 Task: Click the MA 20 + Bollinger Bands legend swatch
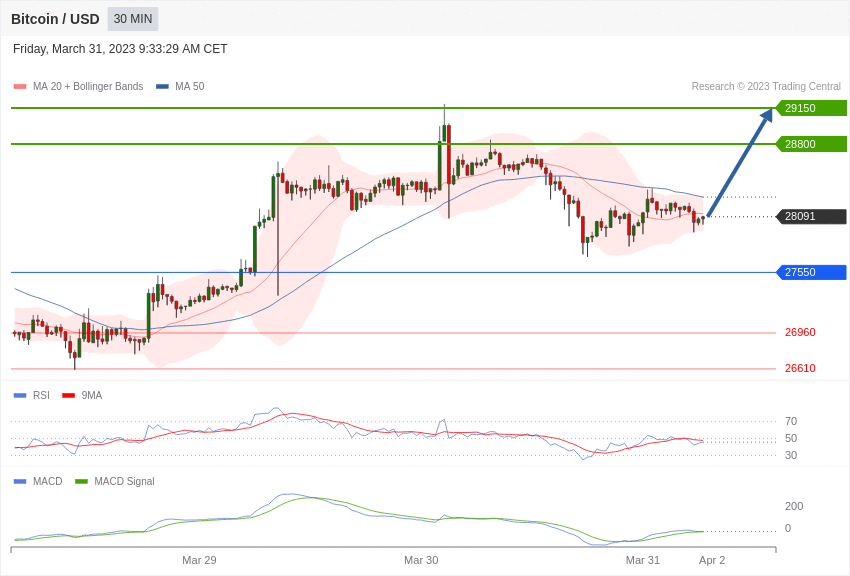20,87
